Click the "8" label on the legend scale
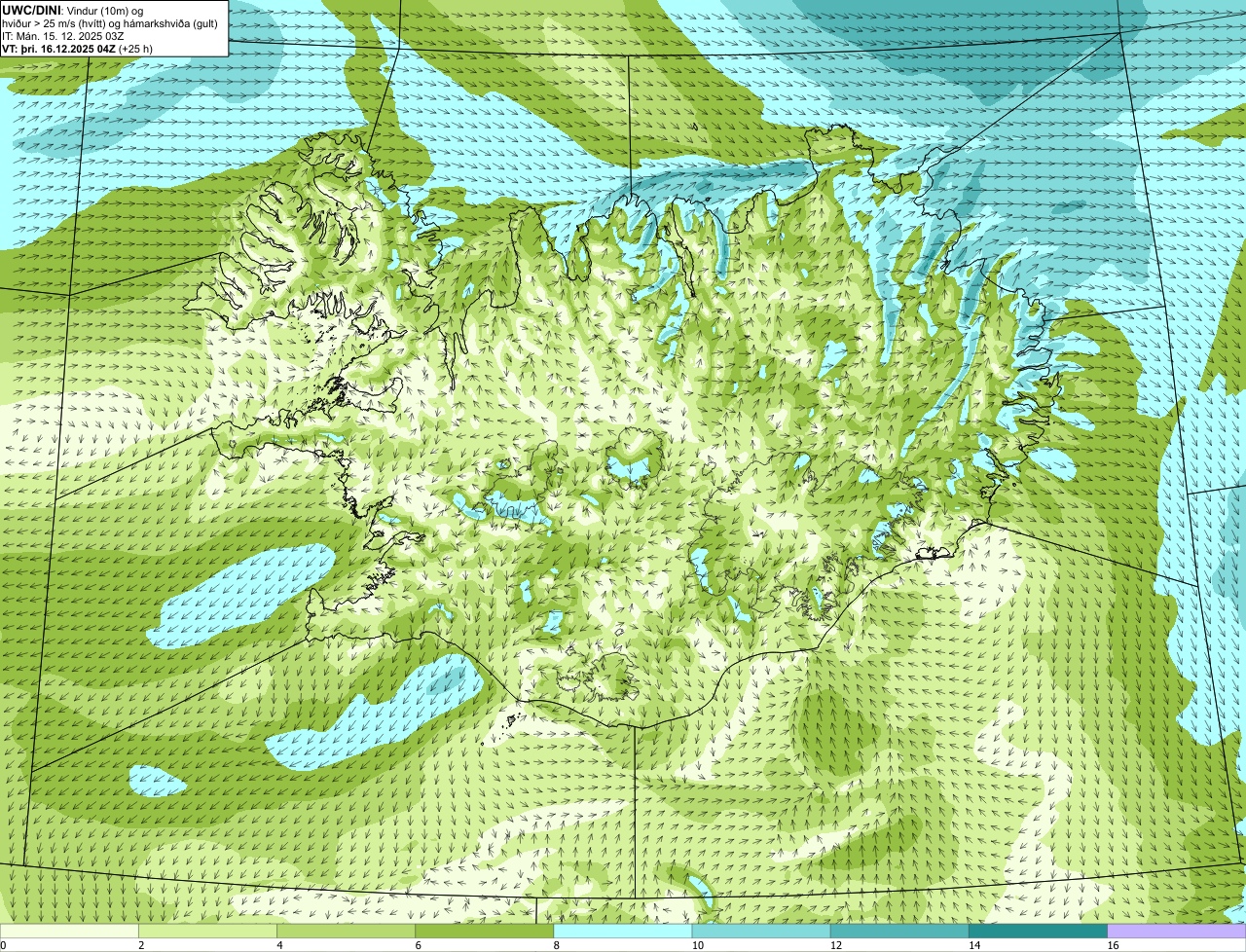This screenshot has height=952, width=1246. [x=557, y=945]
